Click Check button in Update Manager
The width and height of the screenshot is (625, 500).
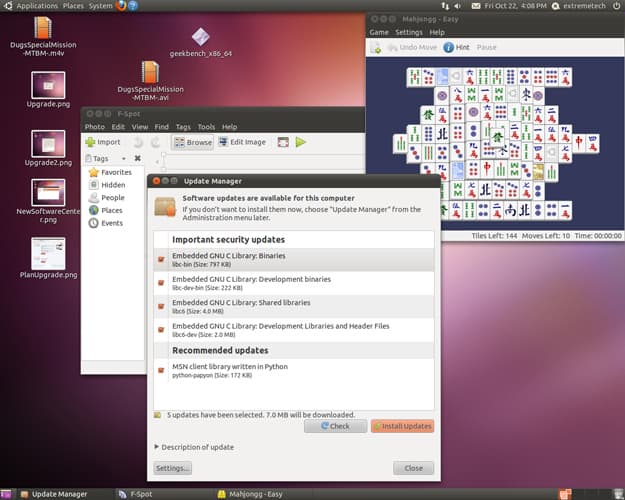335,426
